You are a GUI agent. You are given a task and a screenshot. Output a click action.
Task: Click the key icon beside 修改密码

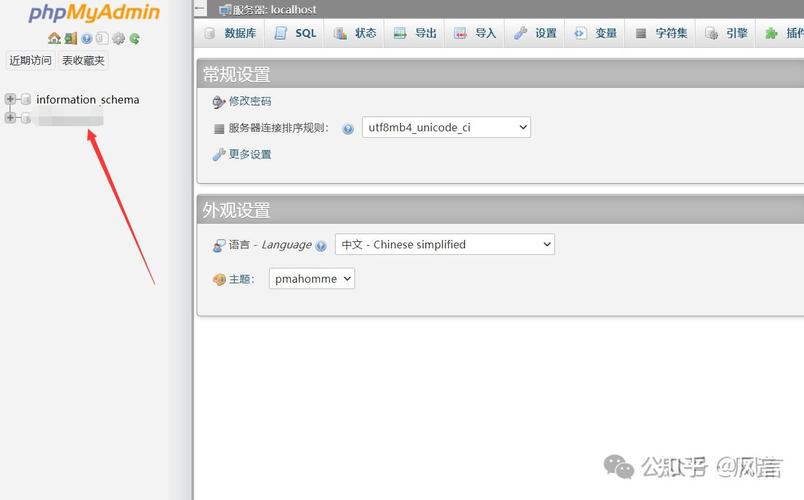(219, 102)
